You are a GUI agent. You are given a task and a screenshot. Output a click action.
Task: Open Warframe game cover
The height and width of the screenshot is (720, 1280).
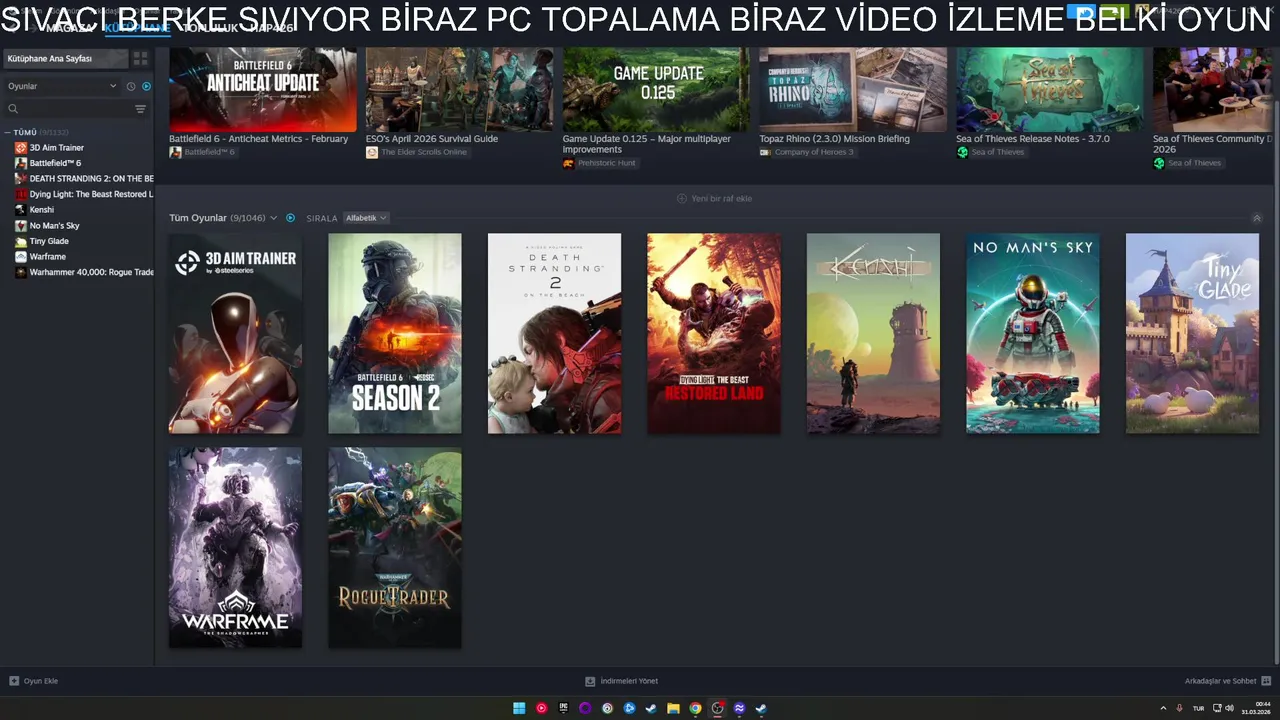coord(235,548)
